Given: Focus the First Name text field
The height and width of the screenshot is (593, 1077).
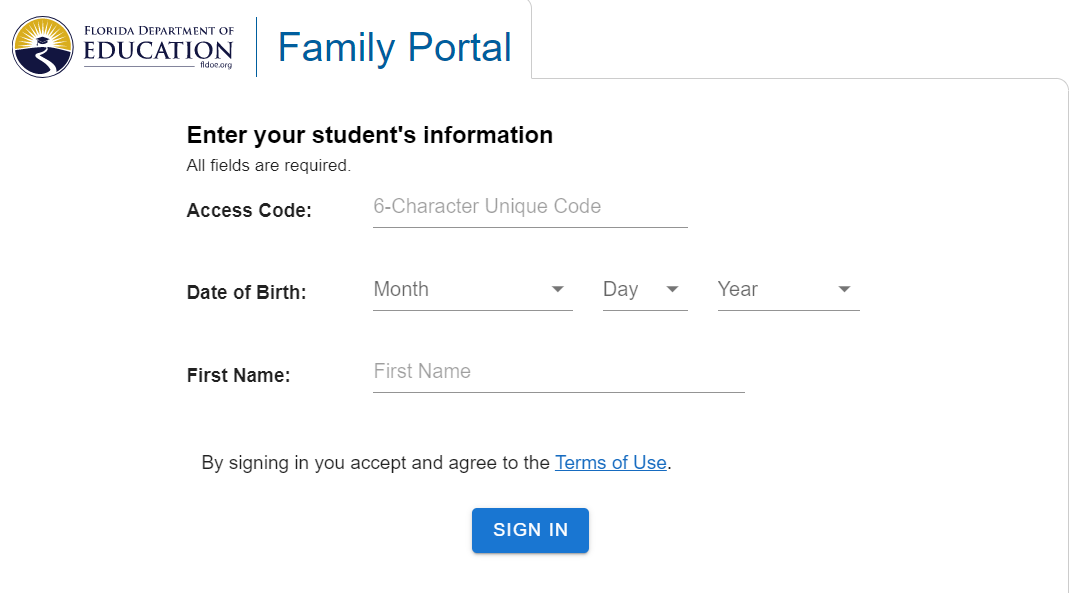Looking at the screenshot, I should click(x=558, y=372).
